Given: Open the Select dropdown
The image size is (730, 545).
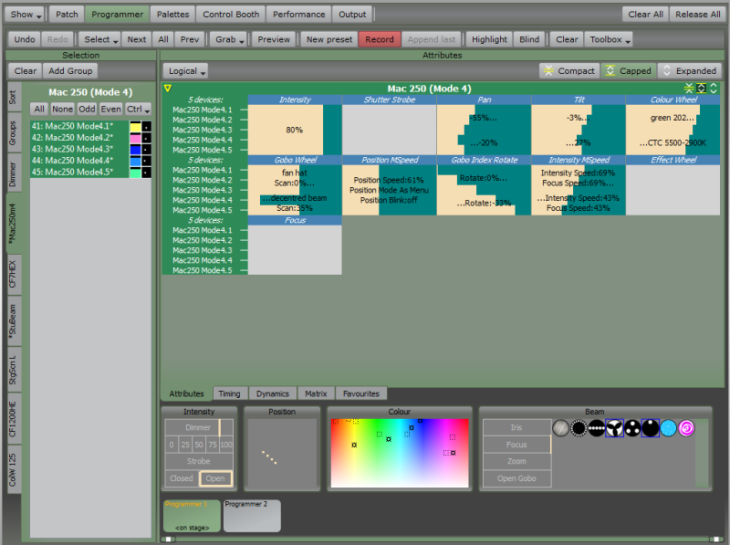Looking at the screenshot, I should pyautogui.click(x=100, y=40).
